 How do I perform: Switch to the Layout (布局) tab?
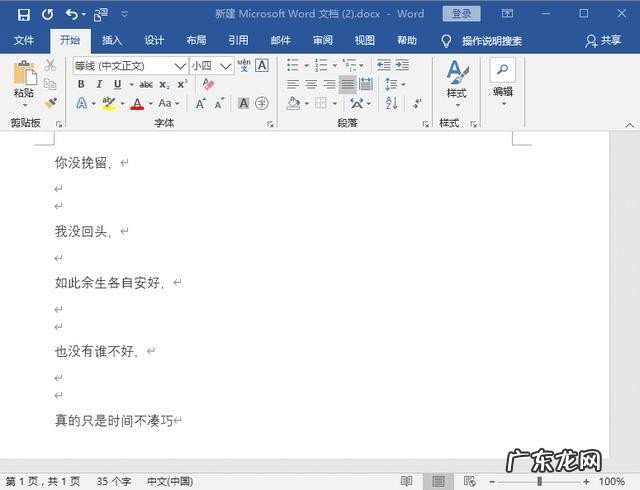click(x=196, y=40)
